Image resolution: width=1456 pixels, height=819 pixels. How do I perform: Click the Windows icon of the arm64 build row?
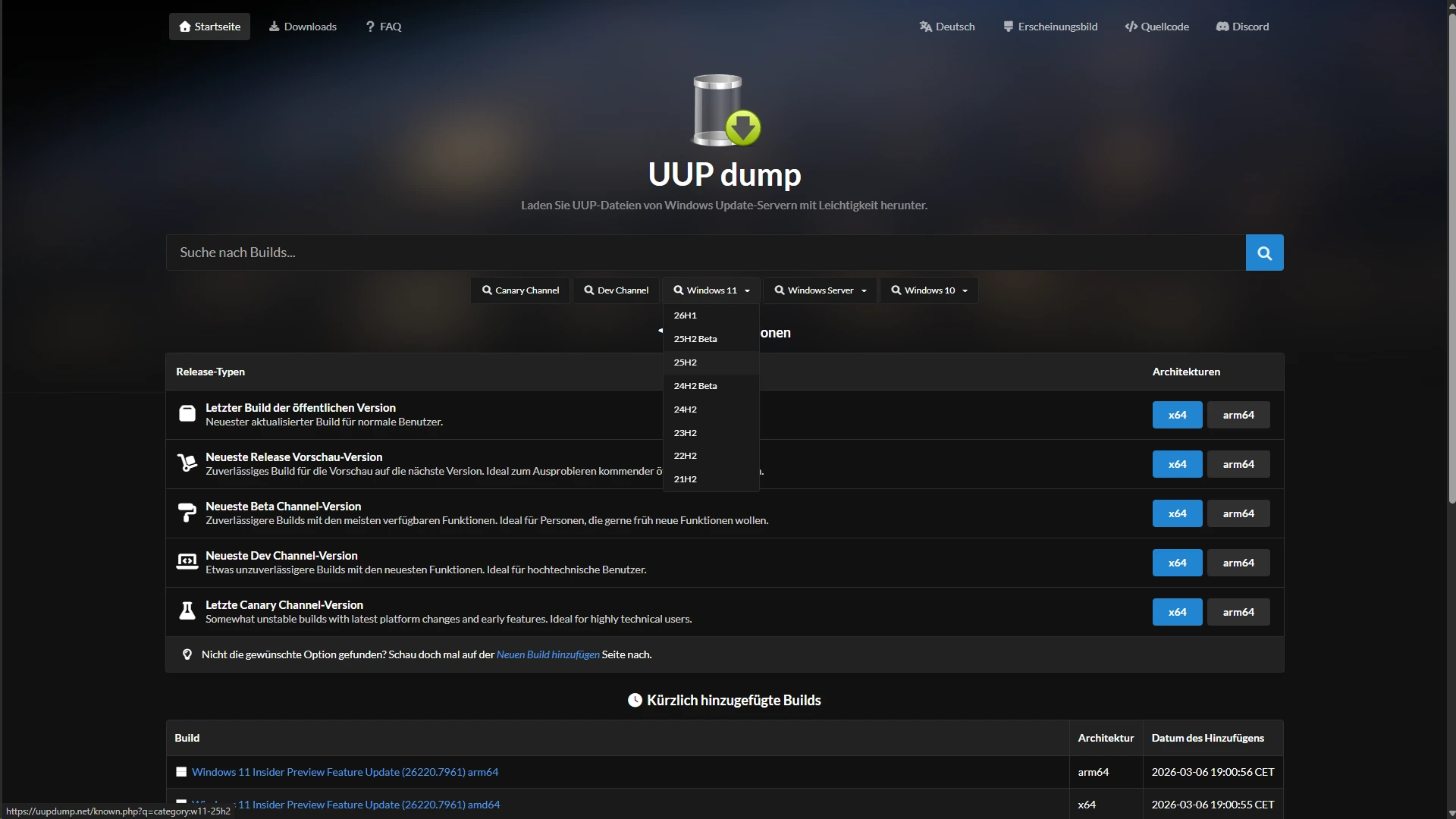click(x=181, y=772)
